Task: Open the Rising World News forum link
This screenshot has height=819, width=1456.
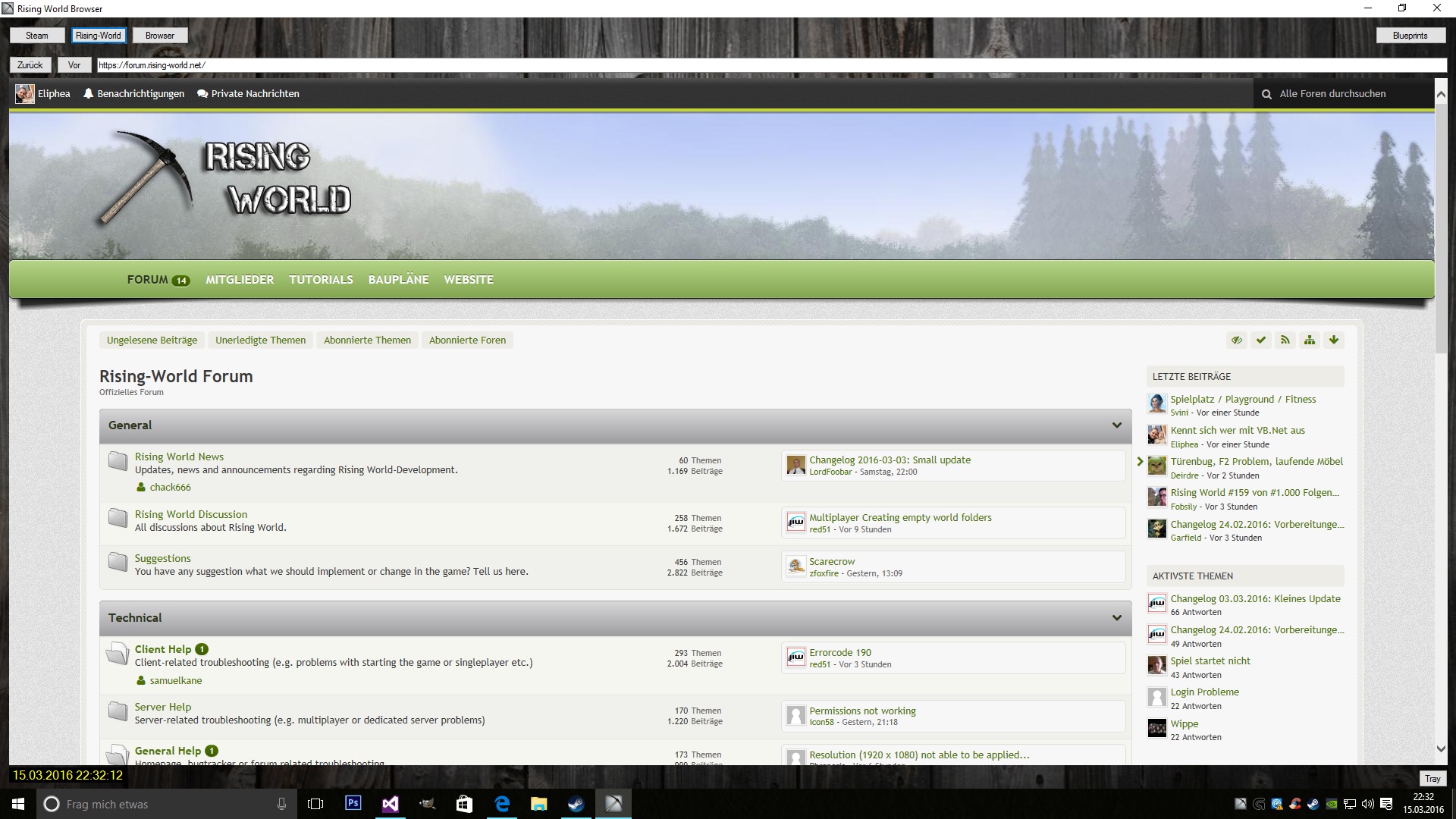Action: 179,457
